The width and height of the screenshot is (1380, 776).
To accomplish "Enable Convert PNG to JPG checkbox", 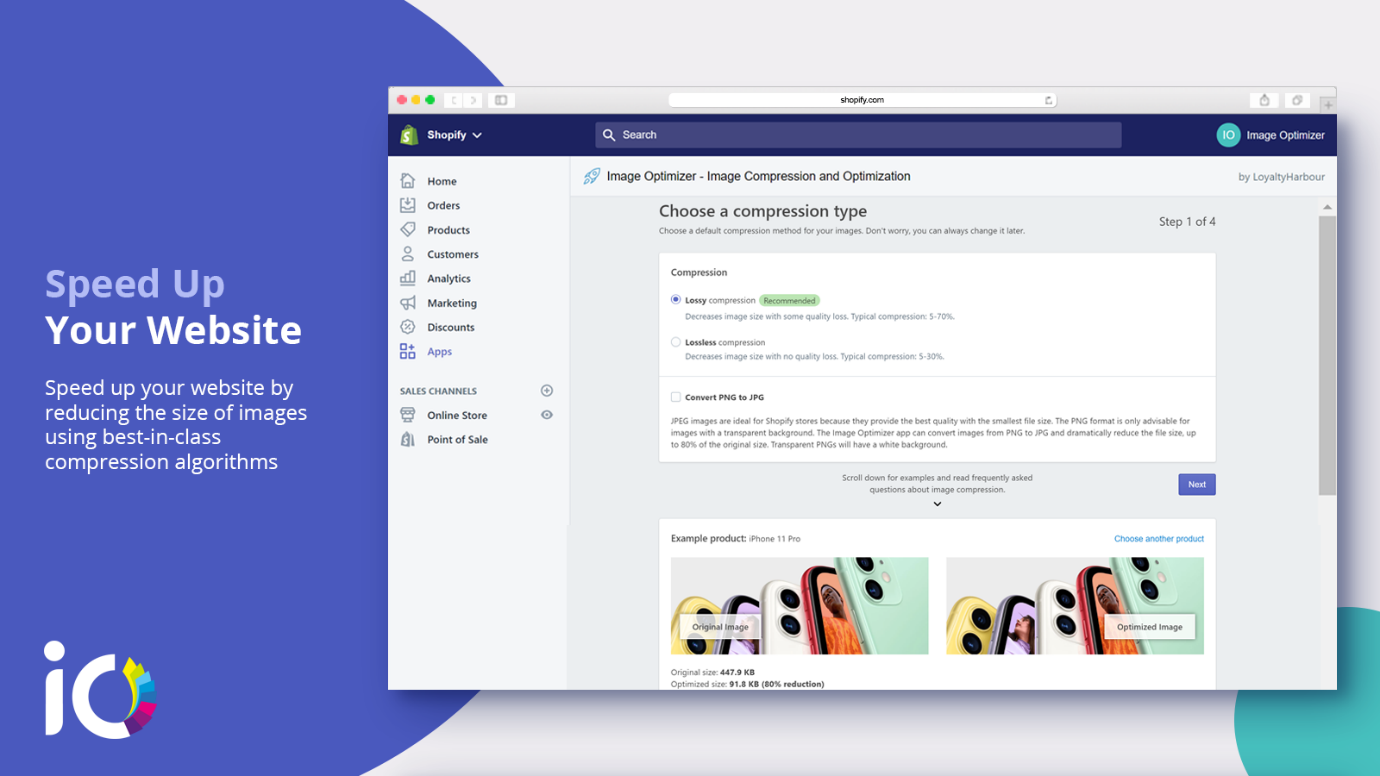I will tap(676, 397).
